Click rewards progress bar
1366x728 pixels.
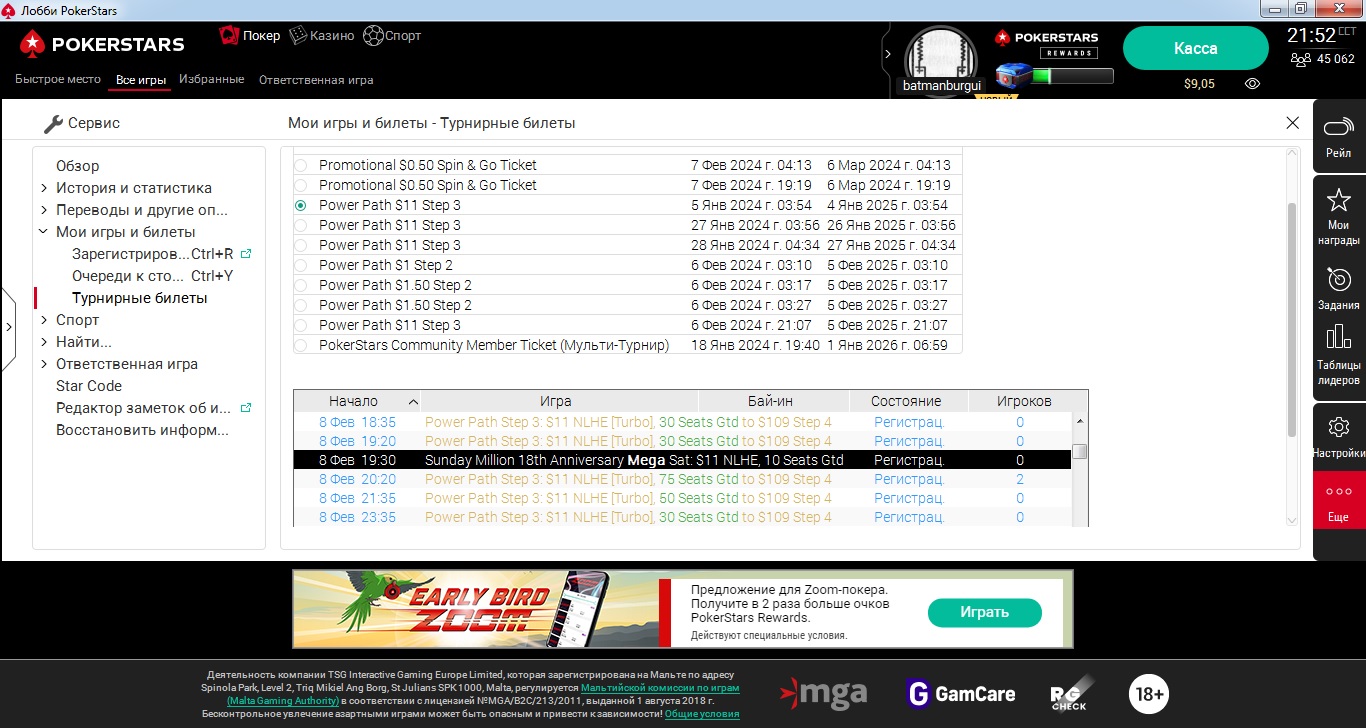[1073, 76]
